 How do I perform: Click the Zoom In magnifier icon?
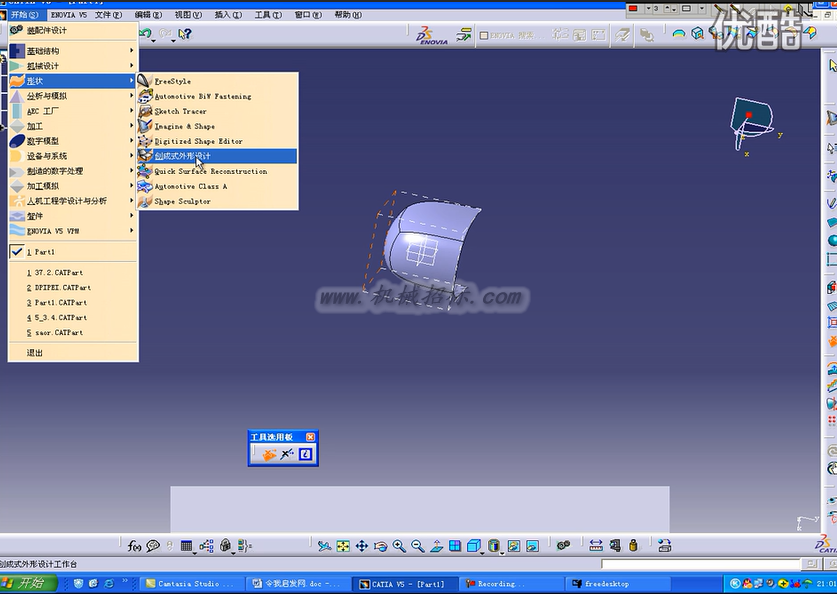click(399, 545)
